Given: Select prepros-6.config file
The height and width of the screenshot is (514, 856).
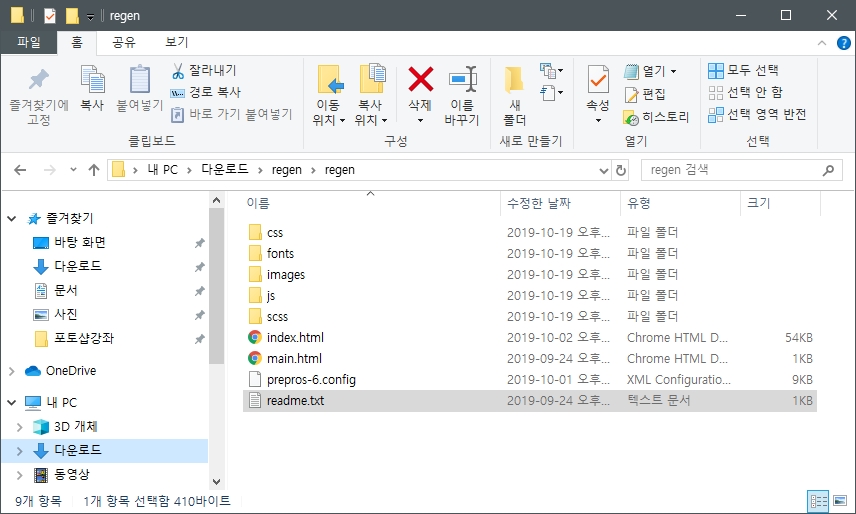Looking at the screenshot, I should (x=311, y=380).
